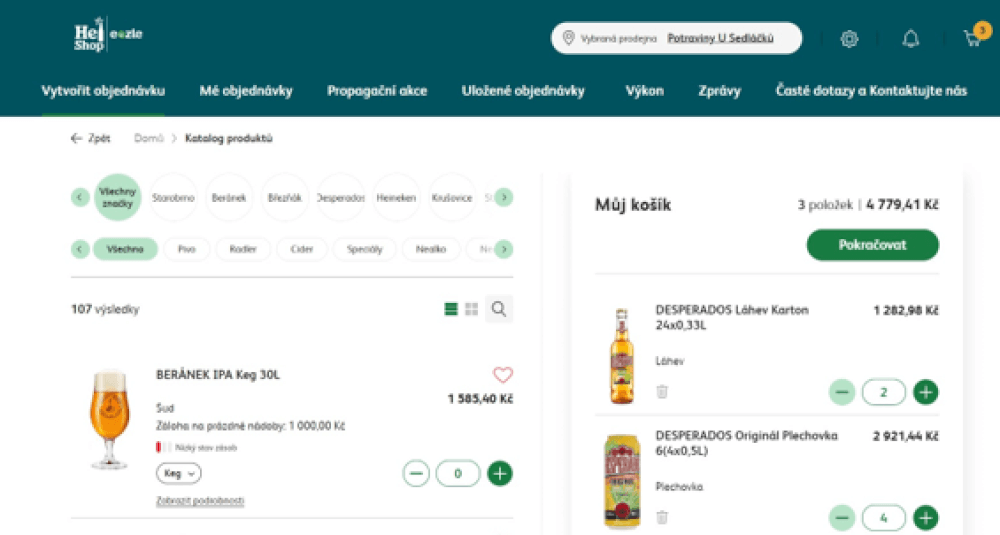The image size is (1000, 535).
Task: Increase DESPERADOS Originál Plechovka quantity
Action: (x=926, y=518)
